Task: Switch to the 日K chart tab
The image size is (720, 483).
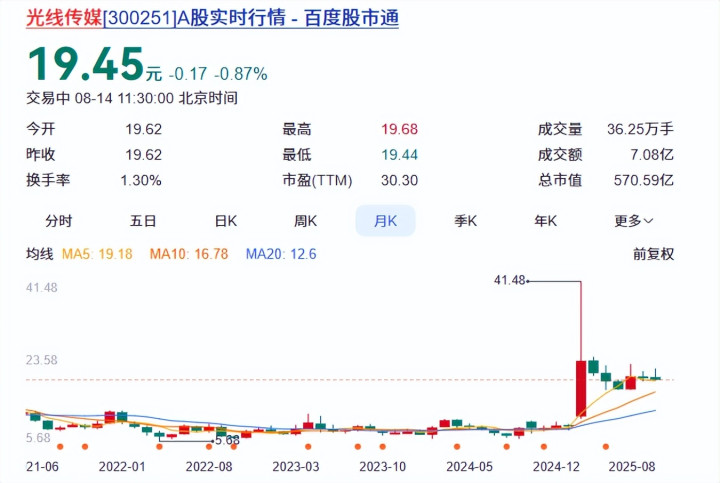Action: [226, 221]
